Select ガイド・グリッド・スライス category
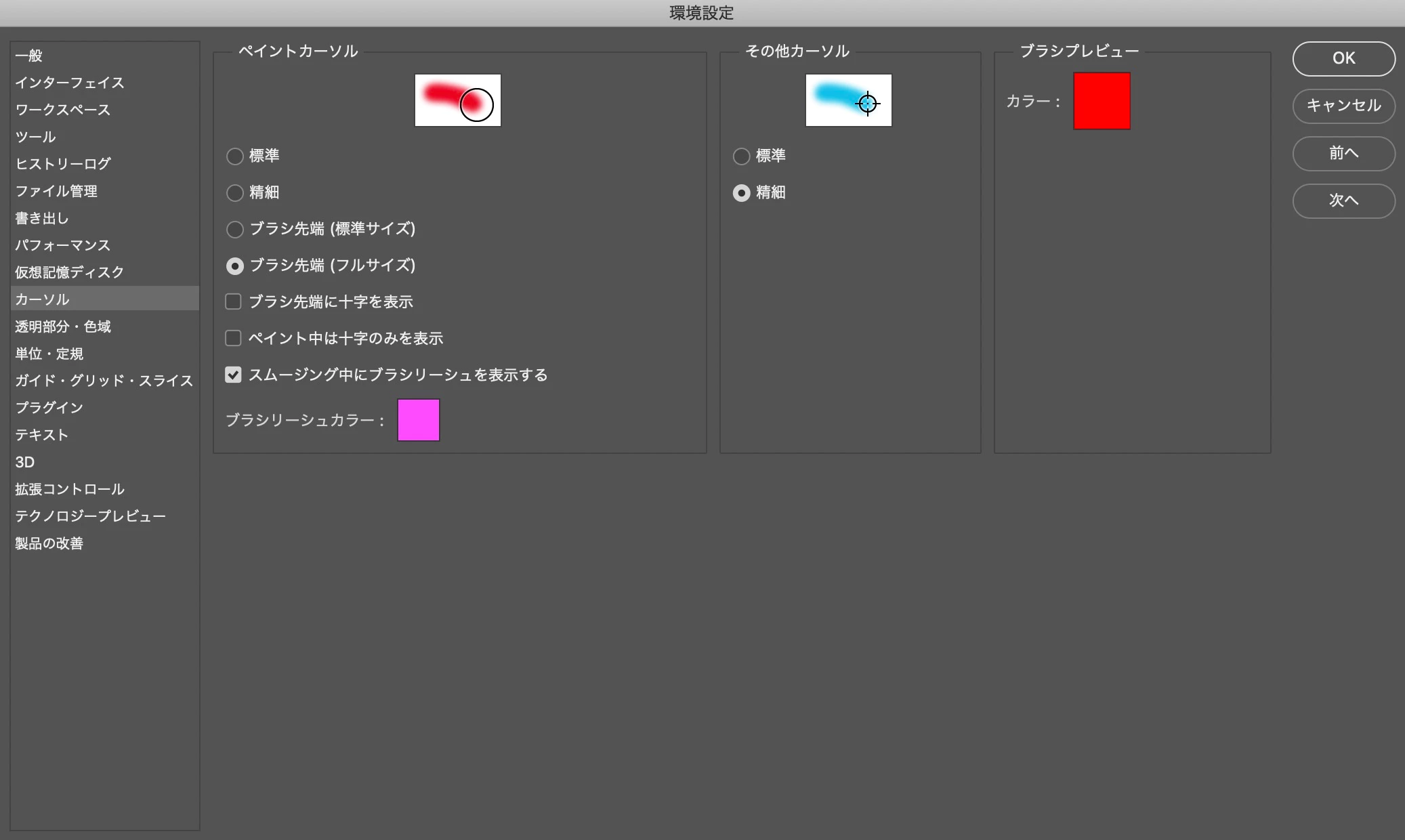 104,381
